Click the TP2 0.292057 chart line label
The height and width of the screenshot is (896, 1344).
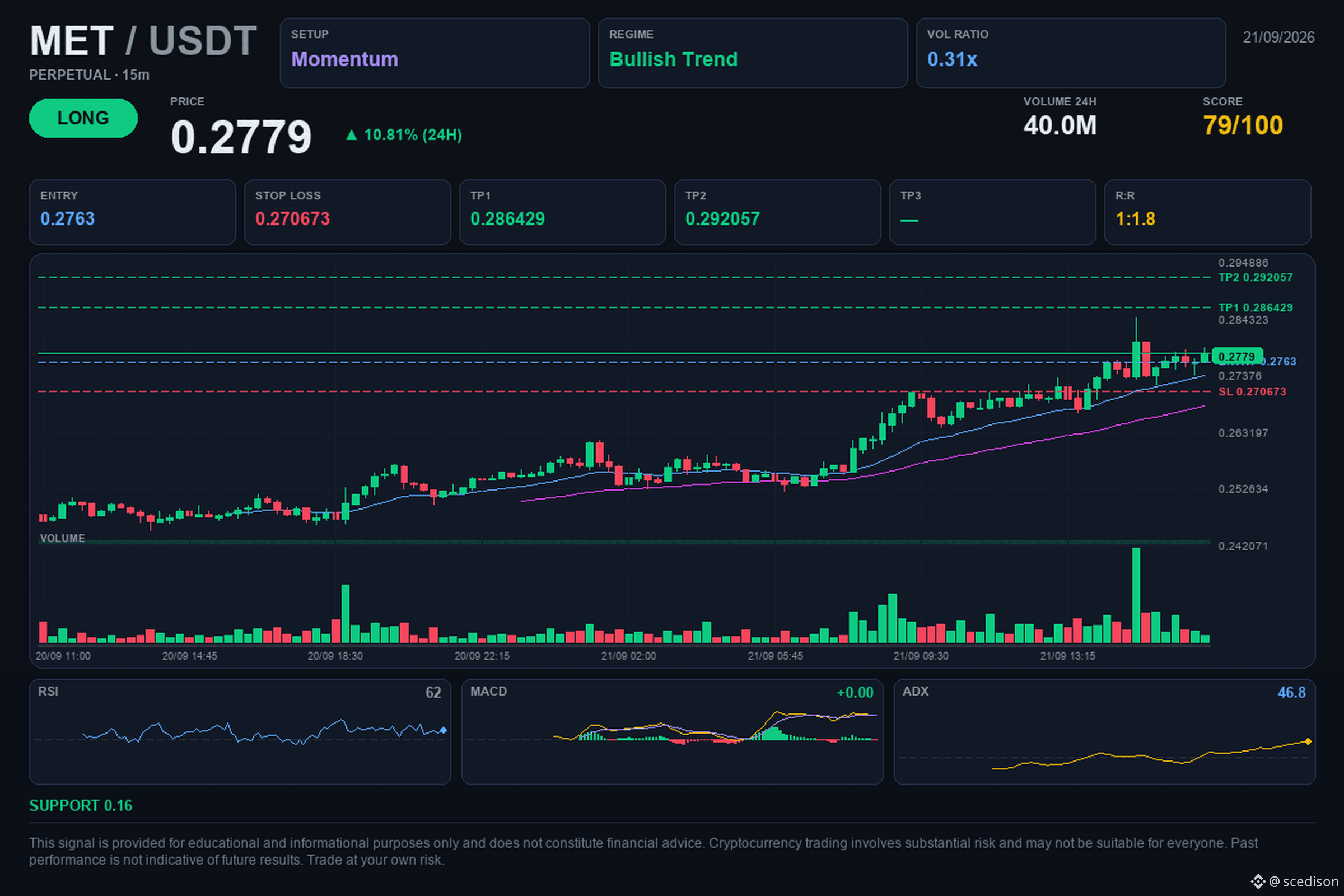(x=1256, y=277)
